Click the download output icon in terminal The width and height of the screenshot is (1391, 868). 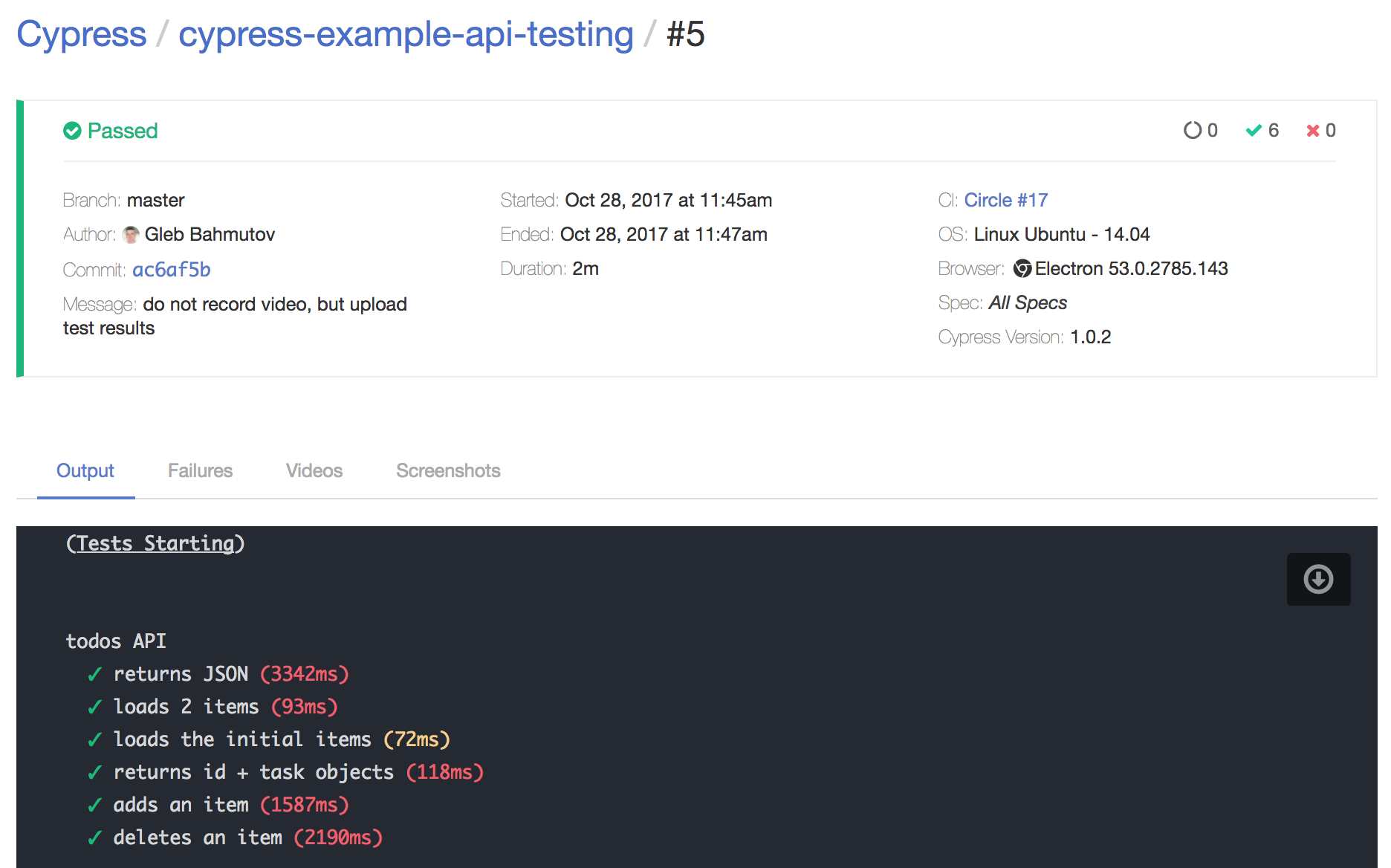1318,579
